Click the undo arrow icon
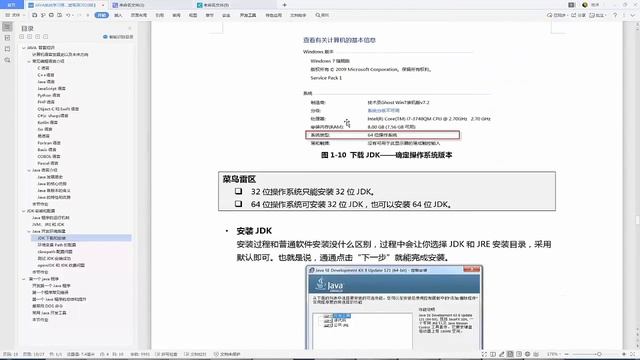Image resolution: width=640 pixels, height=360 pixels. 68,15
